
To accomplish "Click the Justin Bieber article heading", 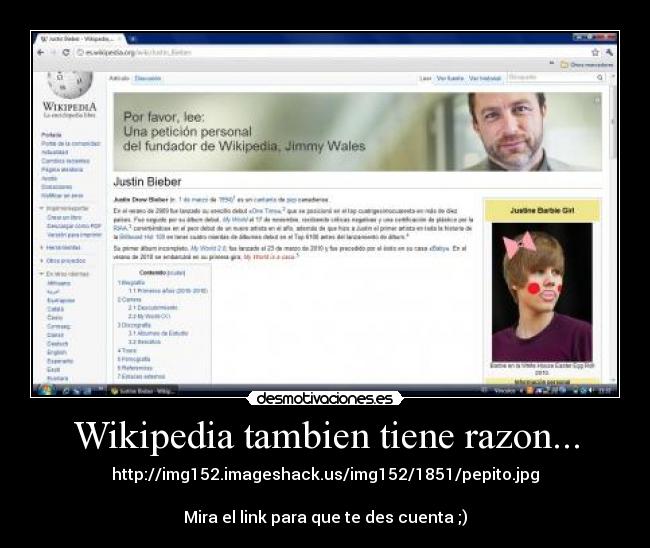I will coord(147,182).
